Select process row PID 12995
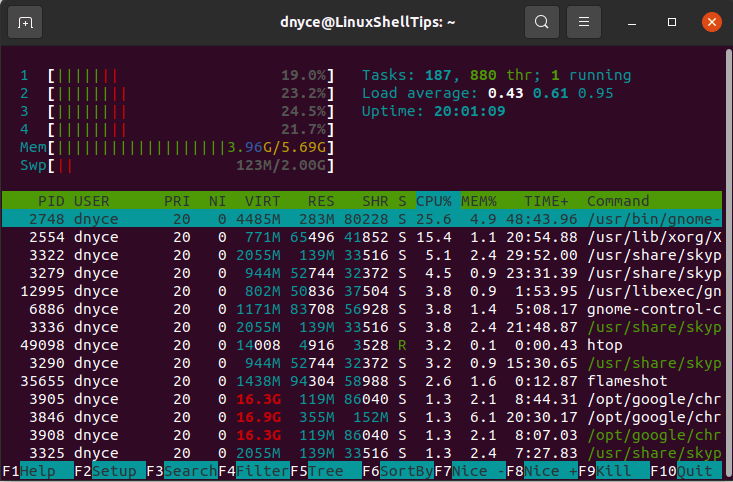 coord(362,291)
